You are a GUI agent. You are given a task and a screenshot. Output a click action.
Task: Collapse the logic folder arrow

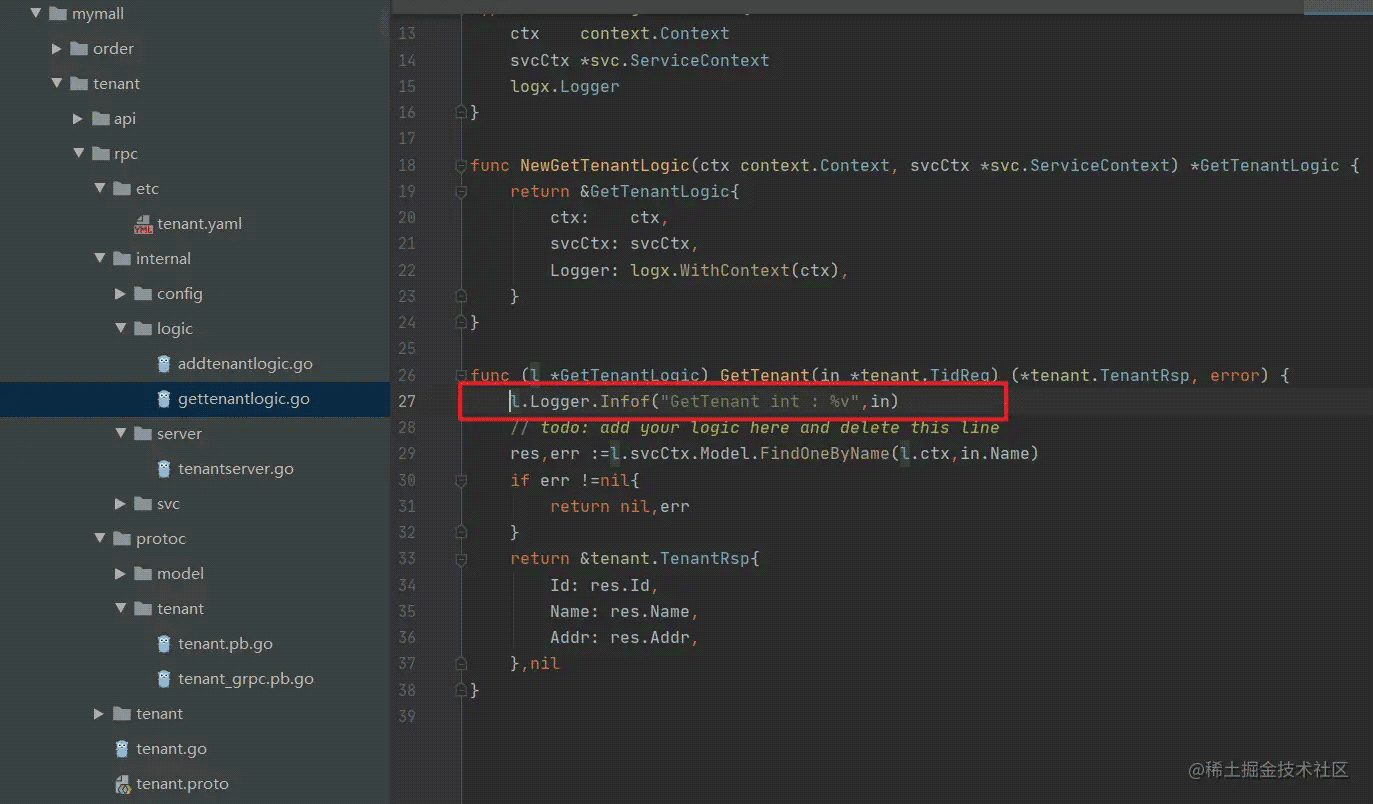click(120, 329)
